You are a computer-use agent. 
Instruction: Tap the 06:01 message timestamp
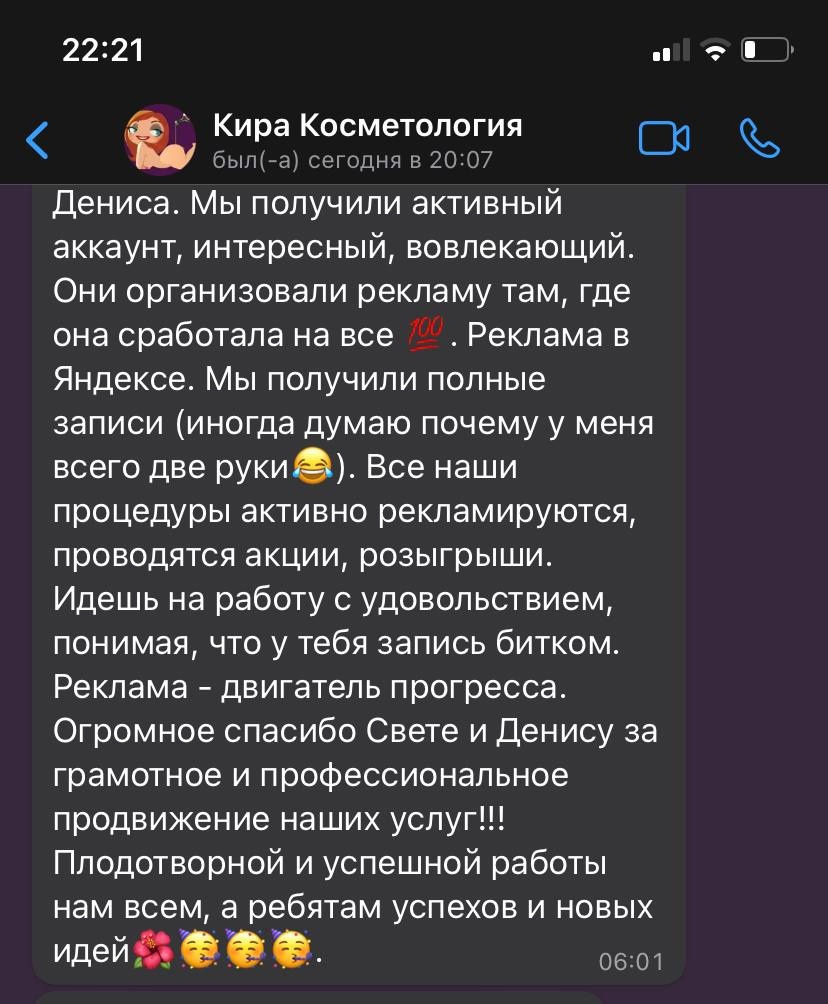pyautogui.click(x=631, y=962)
